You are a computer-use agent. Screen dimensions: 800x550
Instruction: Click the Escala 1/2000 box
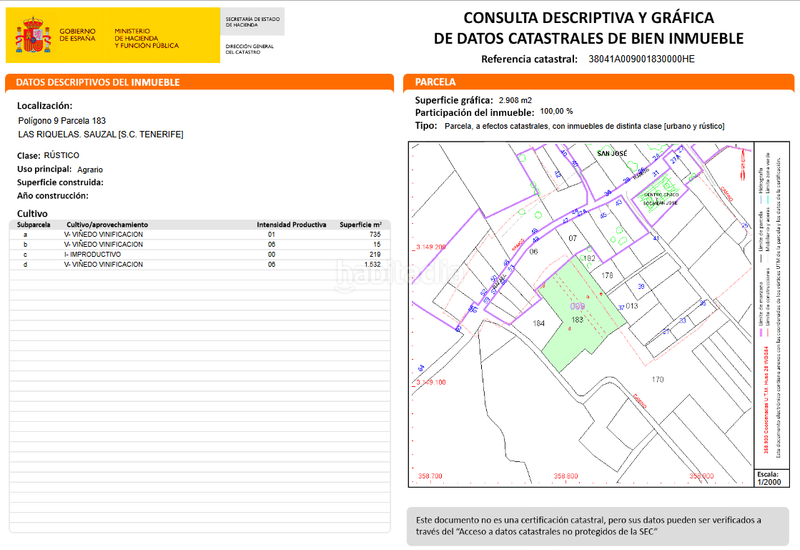pyautogui.click(x=768, y=477)
